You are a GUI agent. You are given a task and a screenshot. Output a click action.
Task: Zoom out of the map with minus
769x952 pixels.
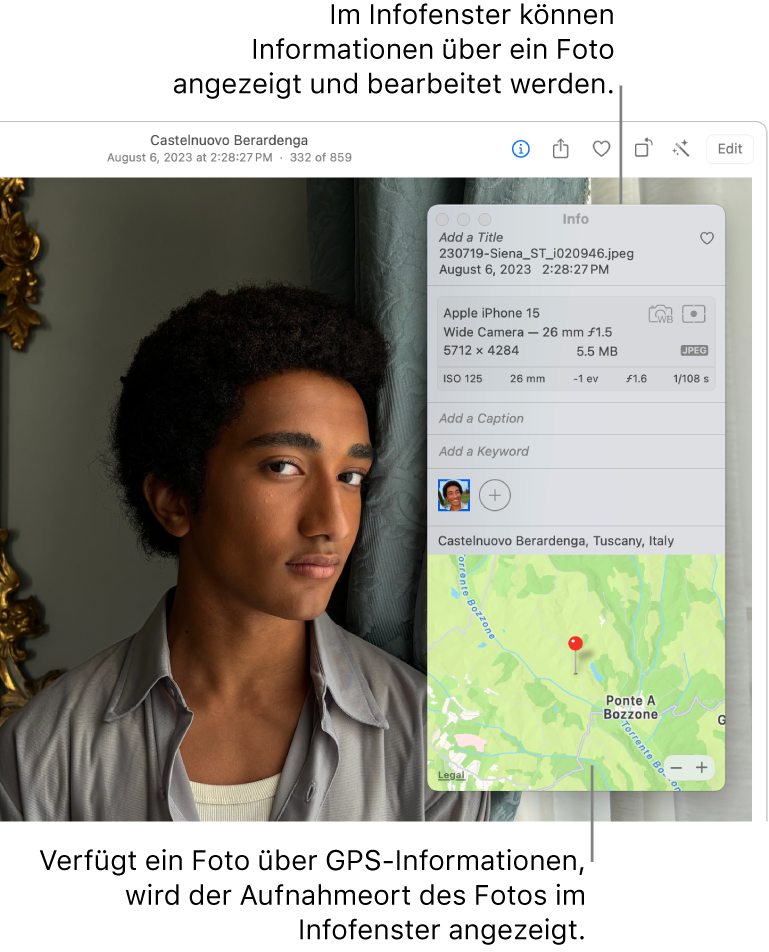point(677,767)
